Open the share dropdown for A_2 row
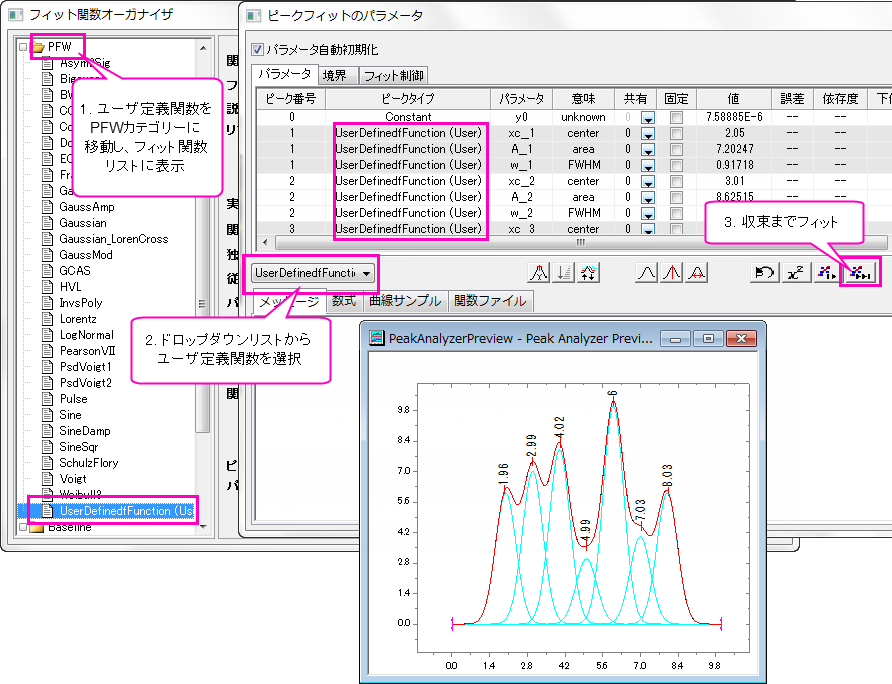Viewport: 892px width, 684px height. click(647, 197)
